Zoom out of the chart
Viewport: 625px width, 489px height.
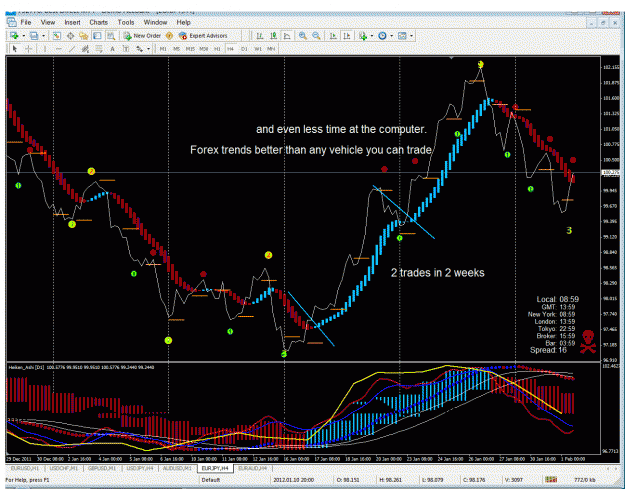pyautogui.click(x=316, y=36)
